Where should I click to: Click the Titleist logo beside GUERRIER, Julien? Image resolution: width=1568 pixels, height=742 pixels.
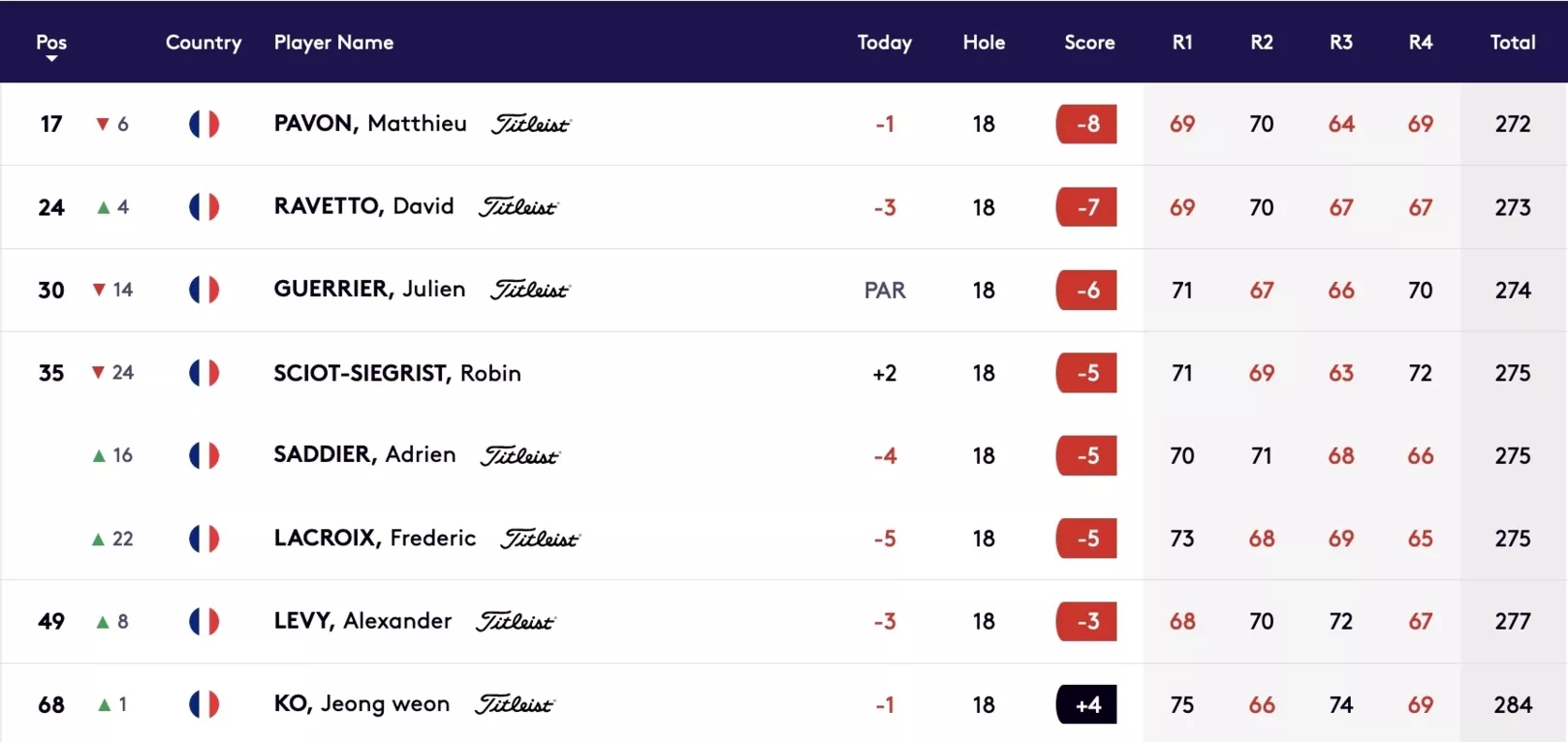pyautogui.click(x=530, y=290)
